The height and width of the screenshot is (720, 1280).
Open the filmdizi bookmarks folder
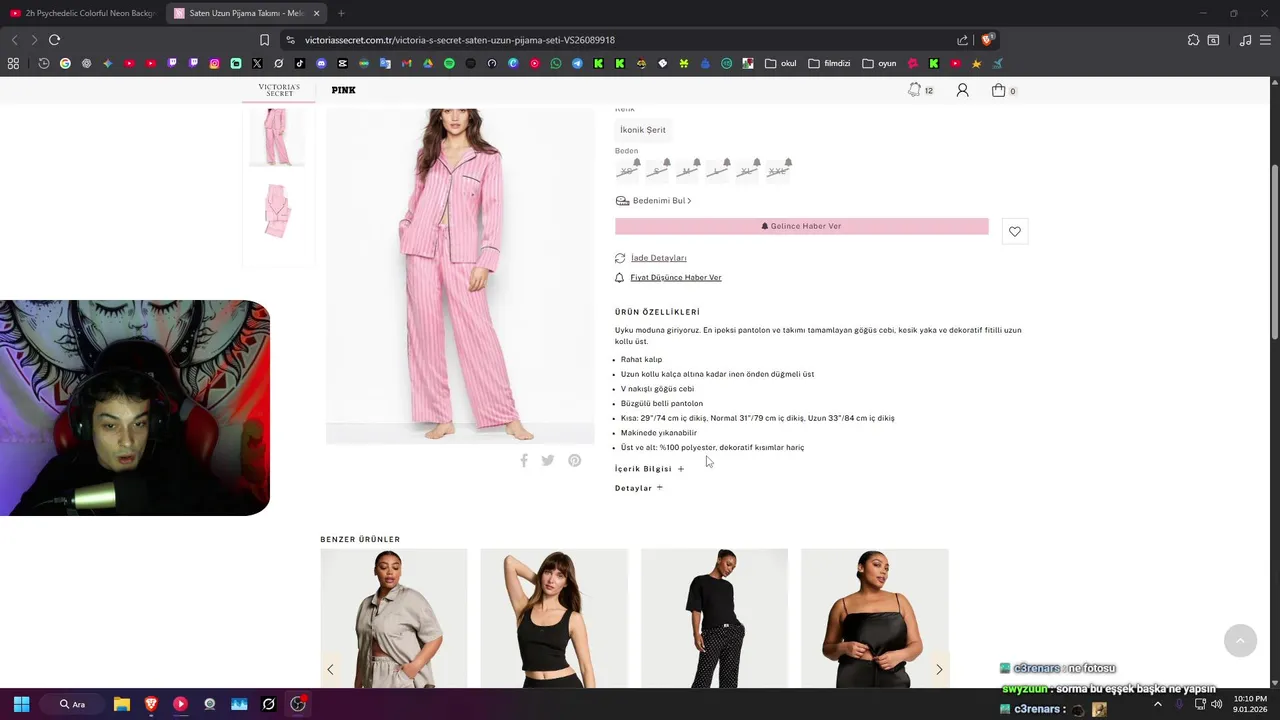pyautogui.click(x=829, y=63)
